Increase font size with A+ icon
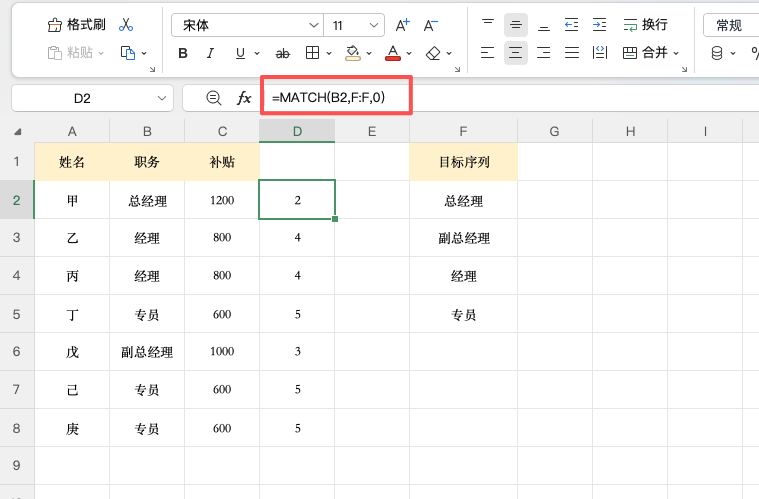 pos(402,25)
